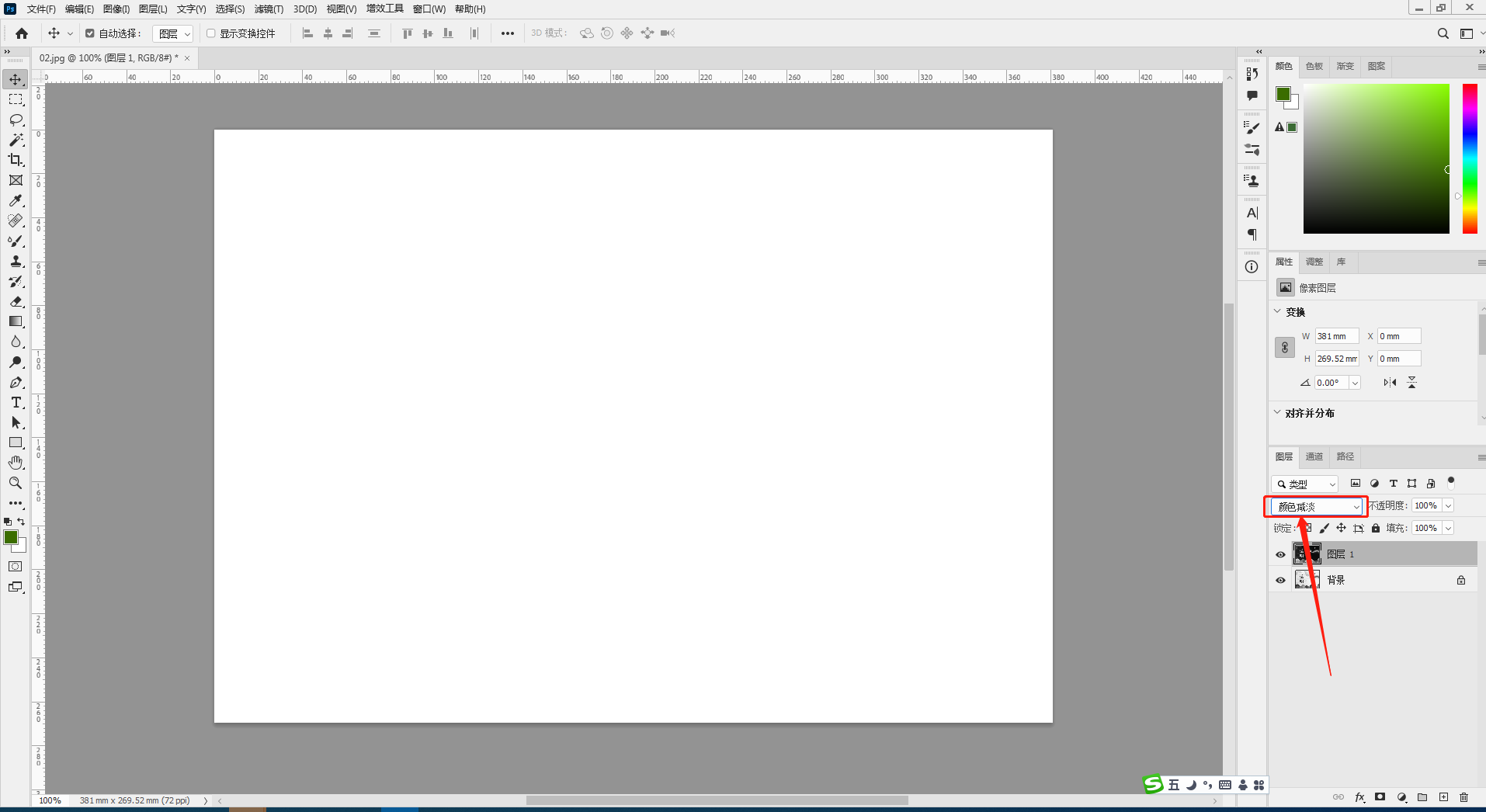Hide the 图层 1 layer visibility

pyautogui.click(x=1280, y=554)
